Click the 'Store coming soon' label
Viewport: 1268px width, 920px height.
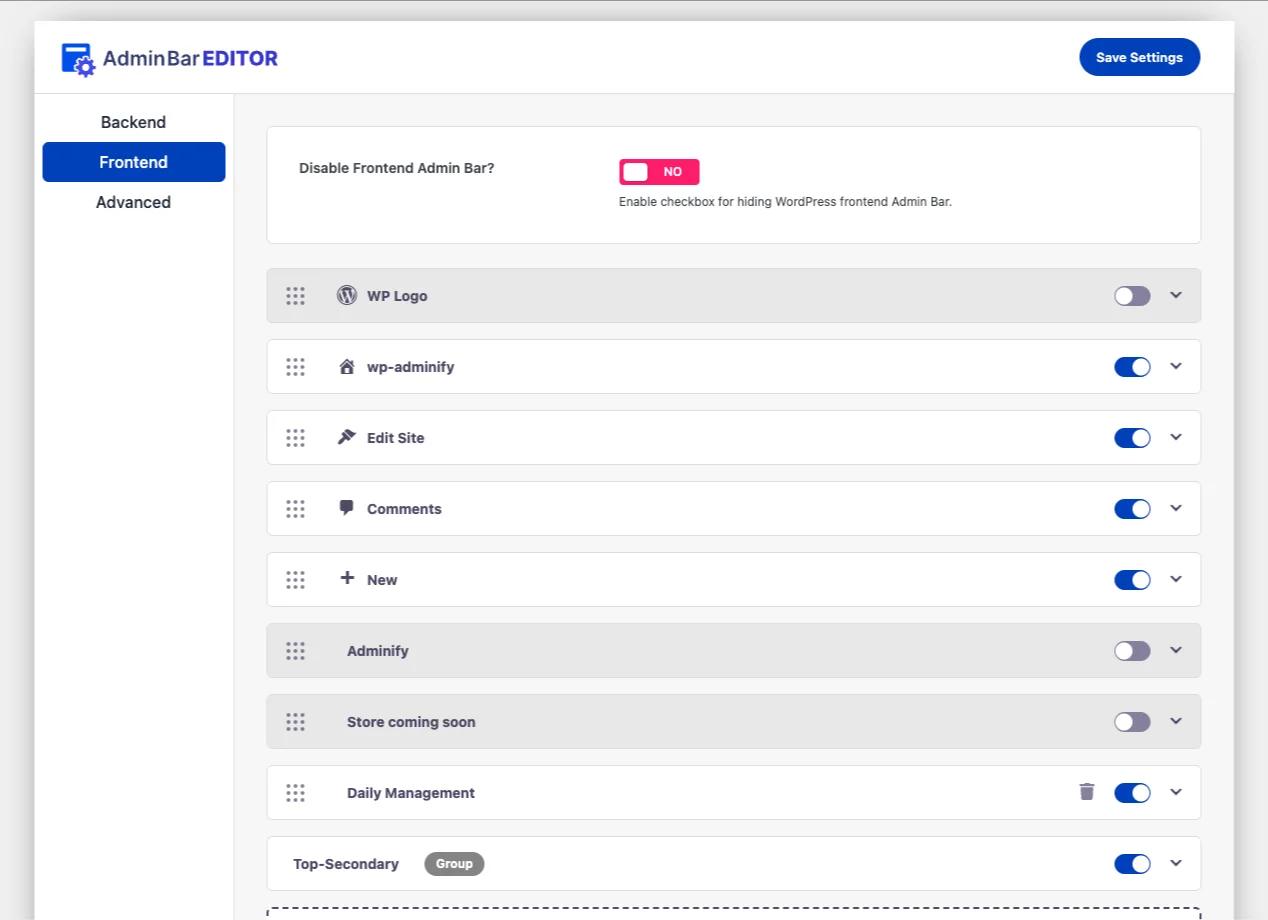click(411, 722)
